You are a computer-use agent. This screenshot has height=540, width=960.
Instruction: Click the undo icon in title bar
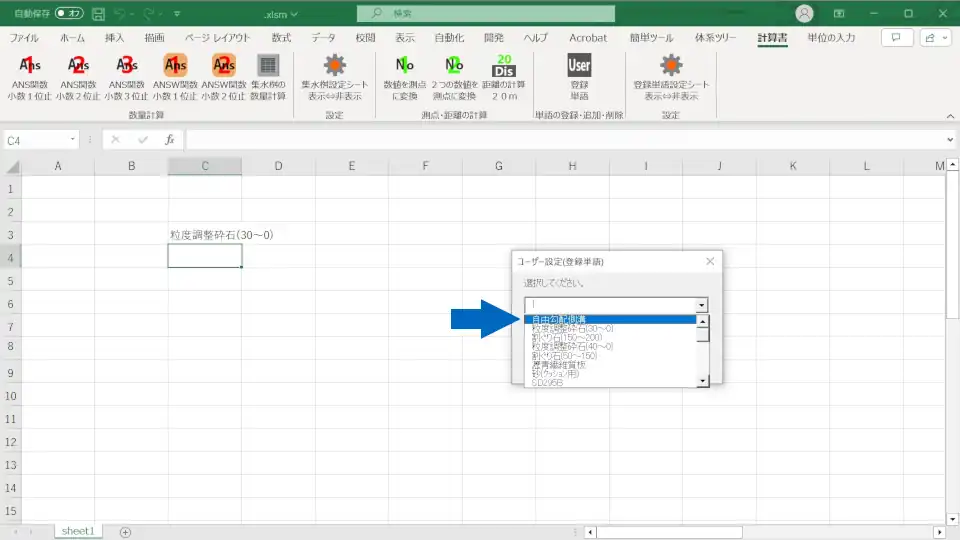coord(120,13)
